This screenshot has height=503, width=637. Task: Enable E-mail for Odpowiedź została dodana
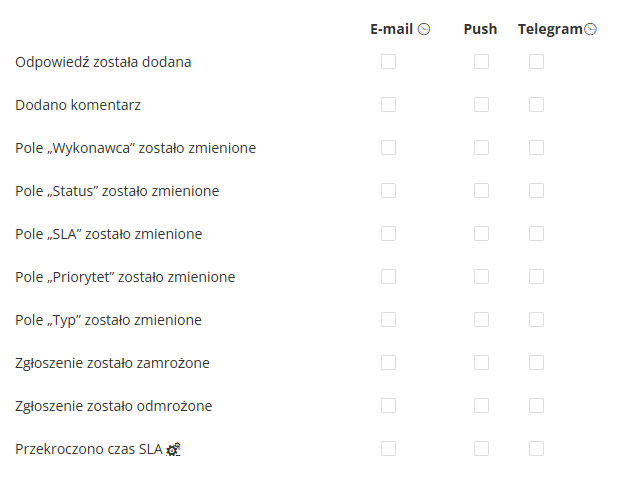pos(388,62)
